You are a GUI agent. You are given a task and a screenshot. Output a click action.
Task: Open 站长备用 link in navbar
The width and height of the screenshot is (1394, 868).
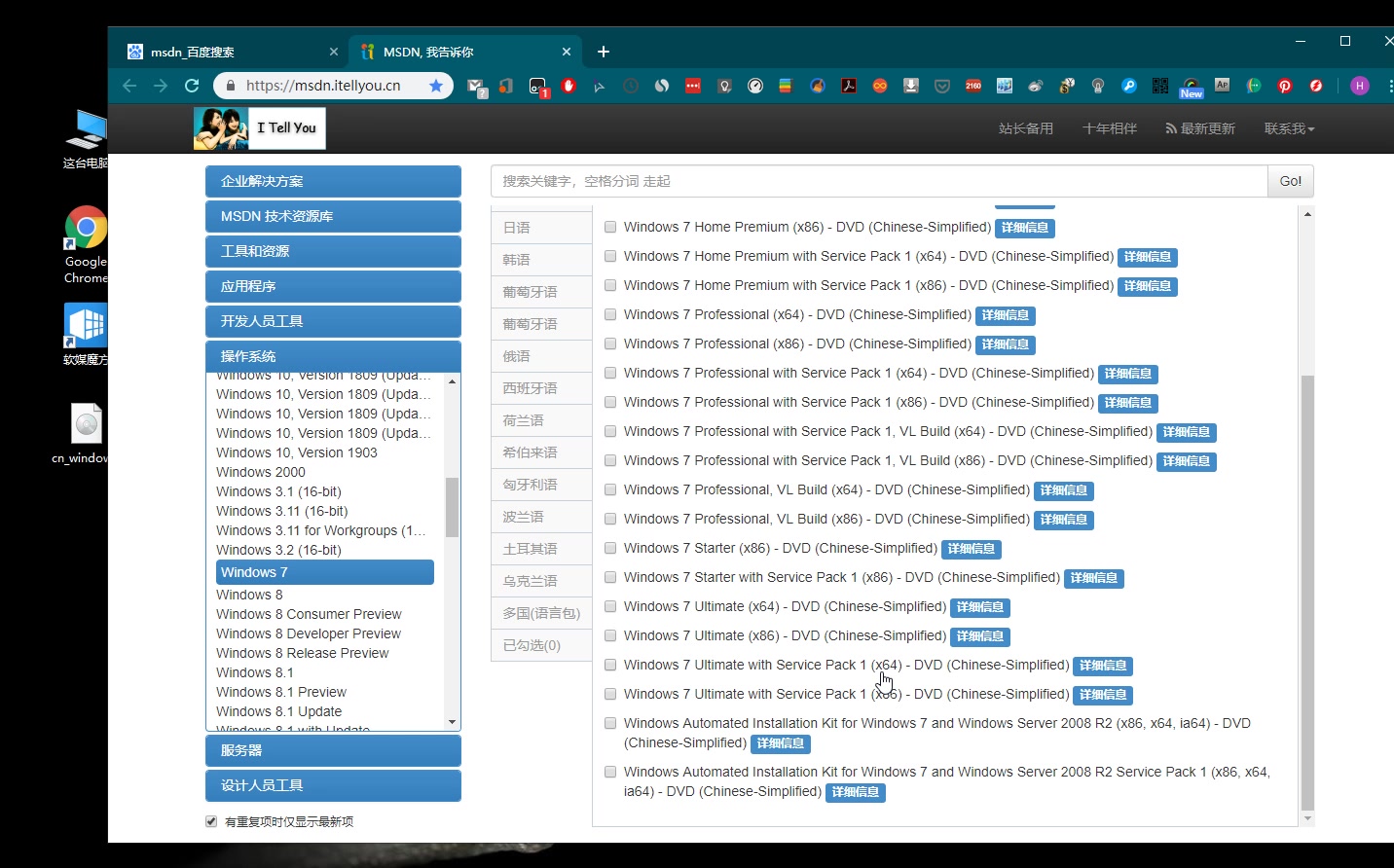pos(1026,128)
